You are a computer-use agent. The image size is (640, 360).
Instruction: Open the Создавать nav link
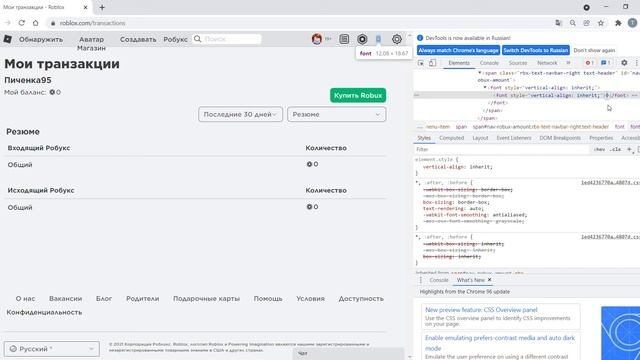click(x=138, y=39)
